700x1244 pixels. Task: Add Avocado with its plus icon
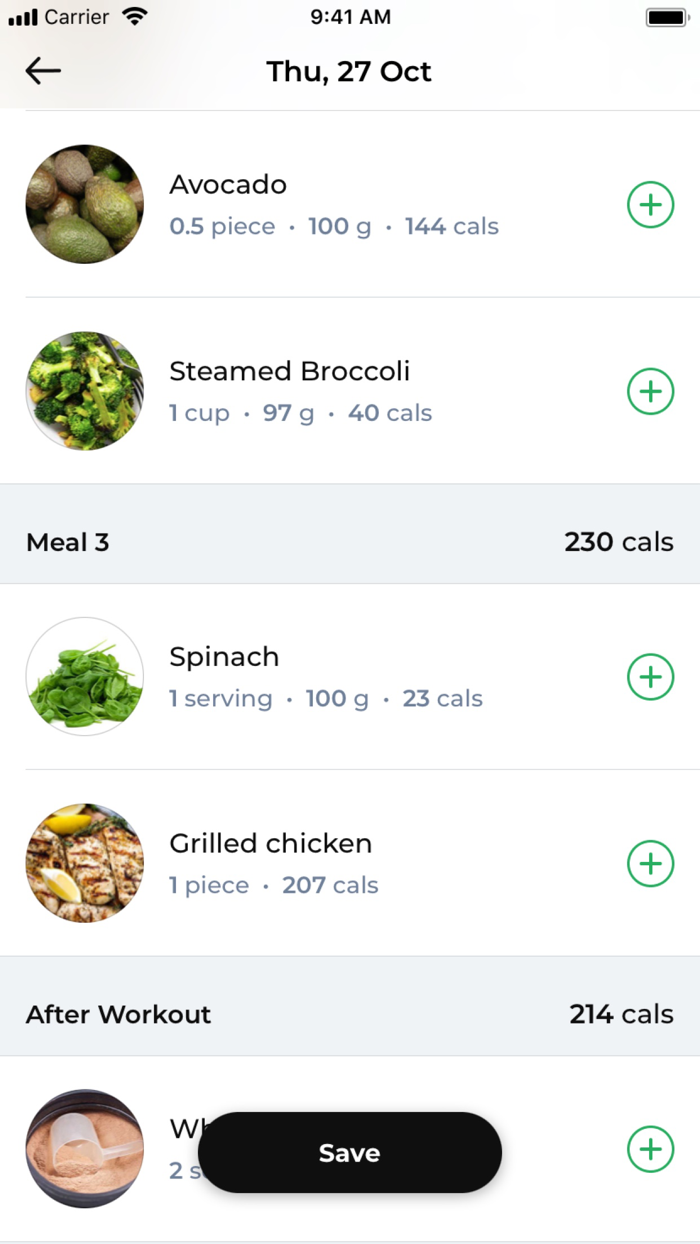(x=650, y=205)
